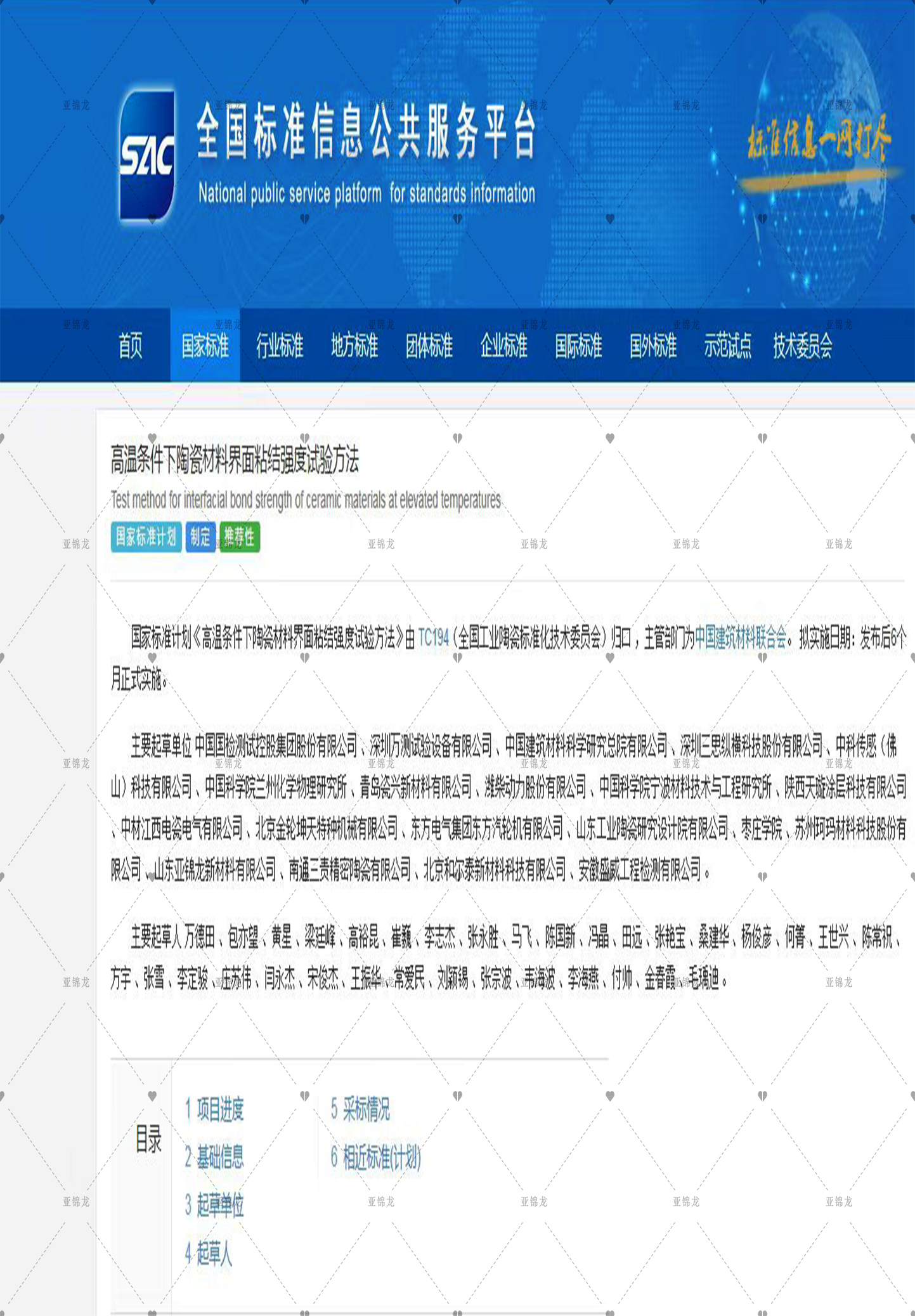Jump to 1 项目进度 section
Viewport: 915px width, 1316px height.
point(214,1109)
